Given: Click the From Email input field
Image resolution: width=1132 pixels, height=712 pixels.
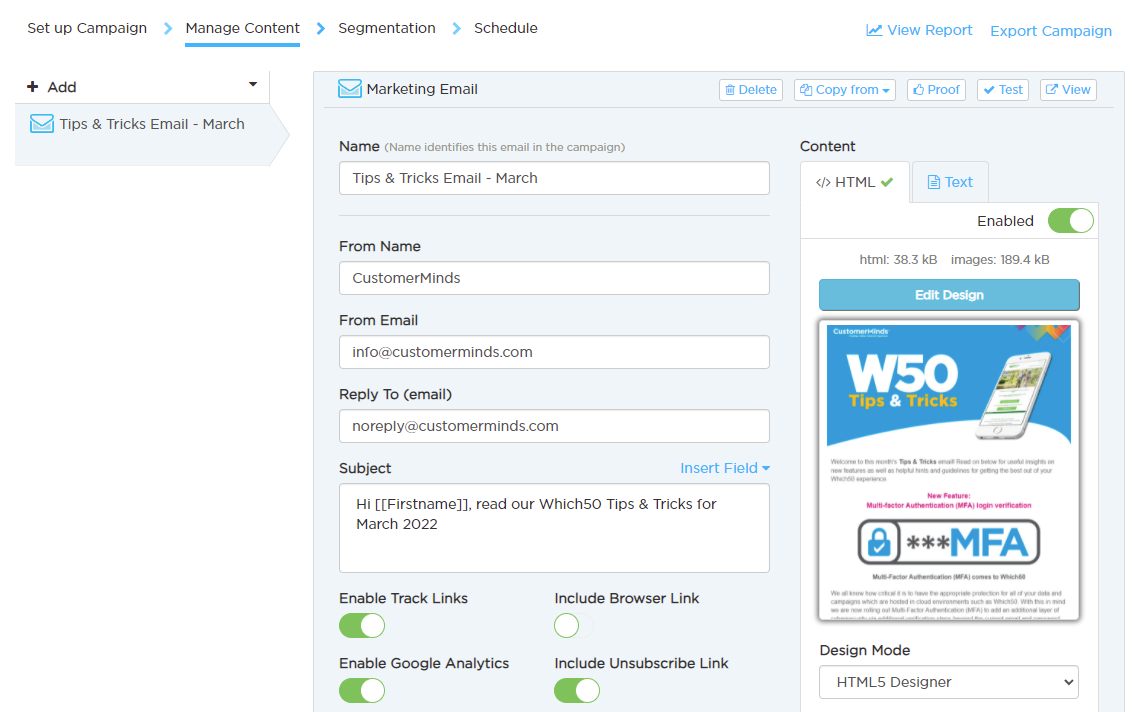Looking at the screenshot, I should 554,352.
